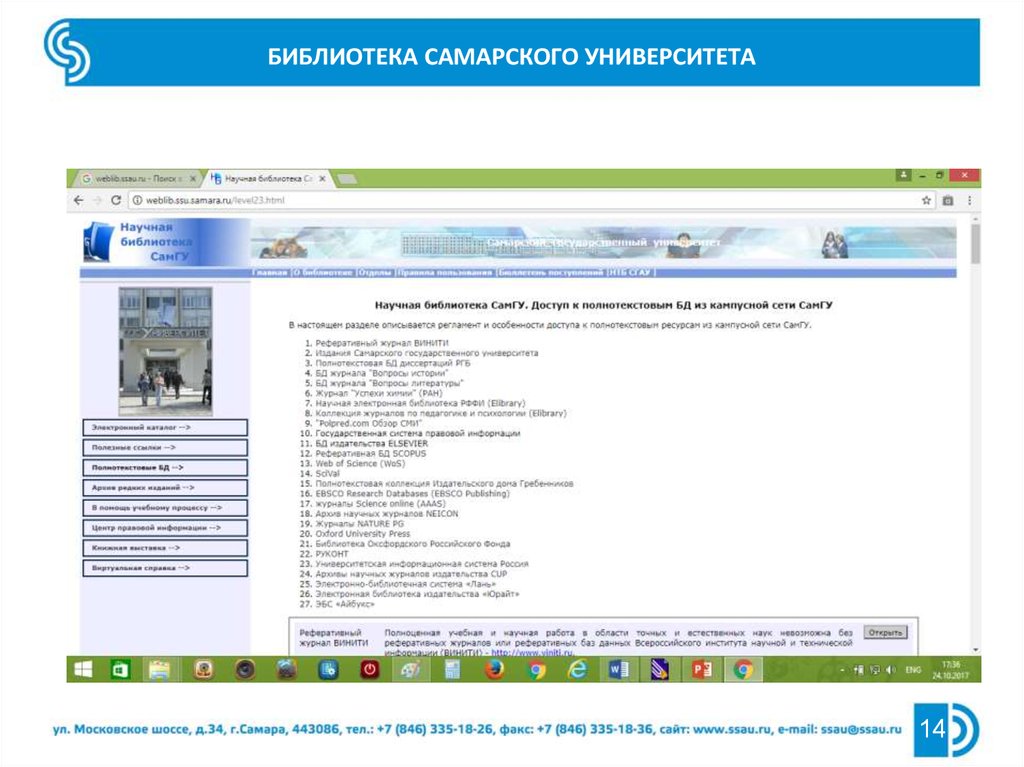Open Виртуальная справка sidebar button
Screen dimensions: 1024x767
coord(165,568)
